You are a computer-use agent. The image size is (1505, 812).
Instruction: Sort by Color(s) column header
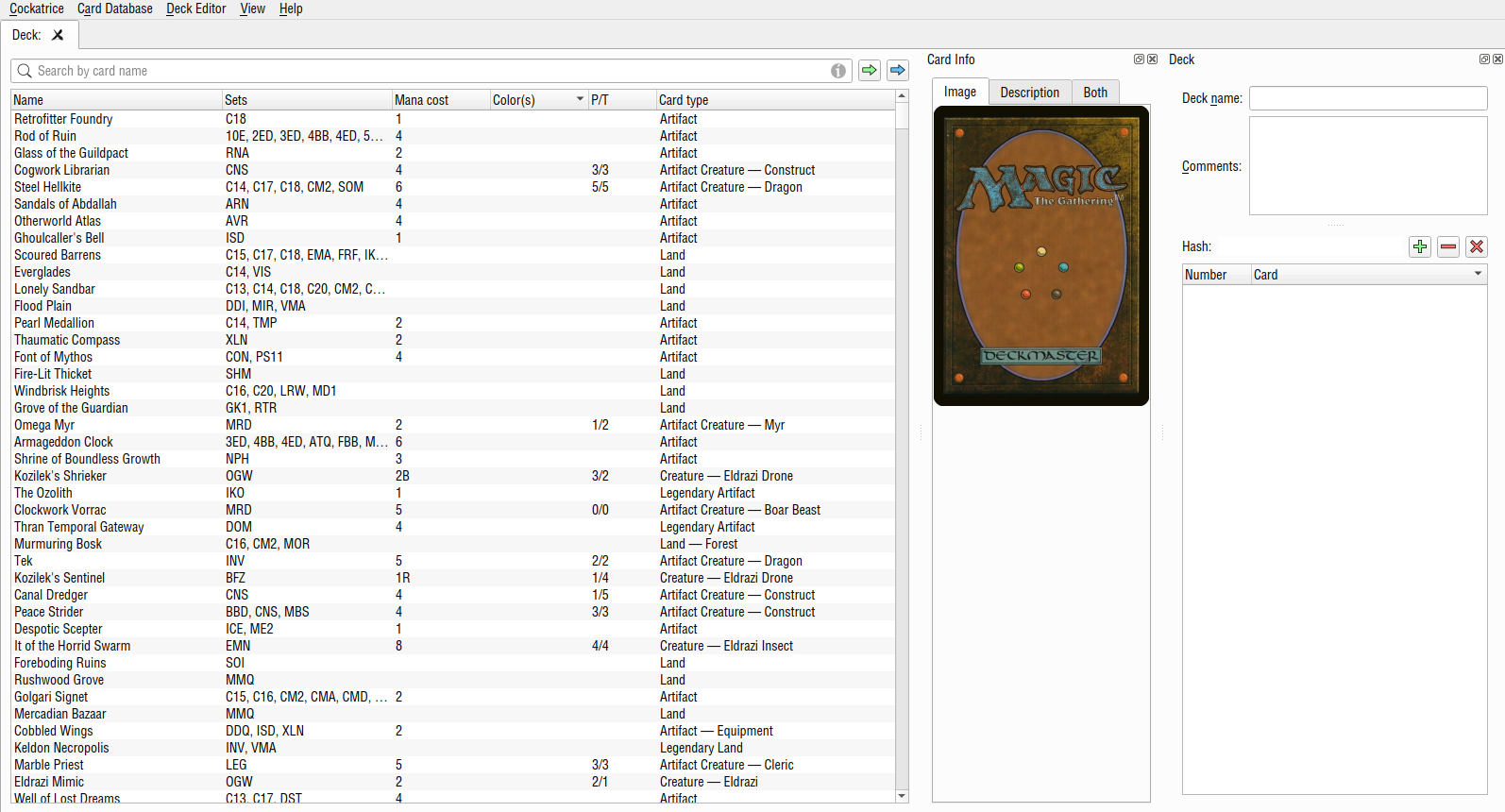539,100
